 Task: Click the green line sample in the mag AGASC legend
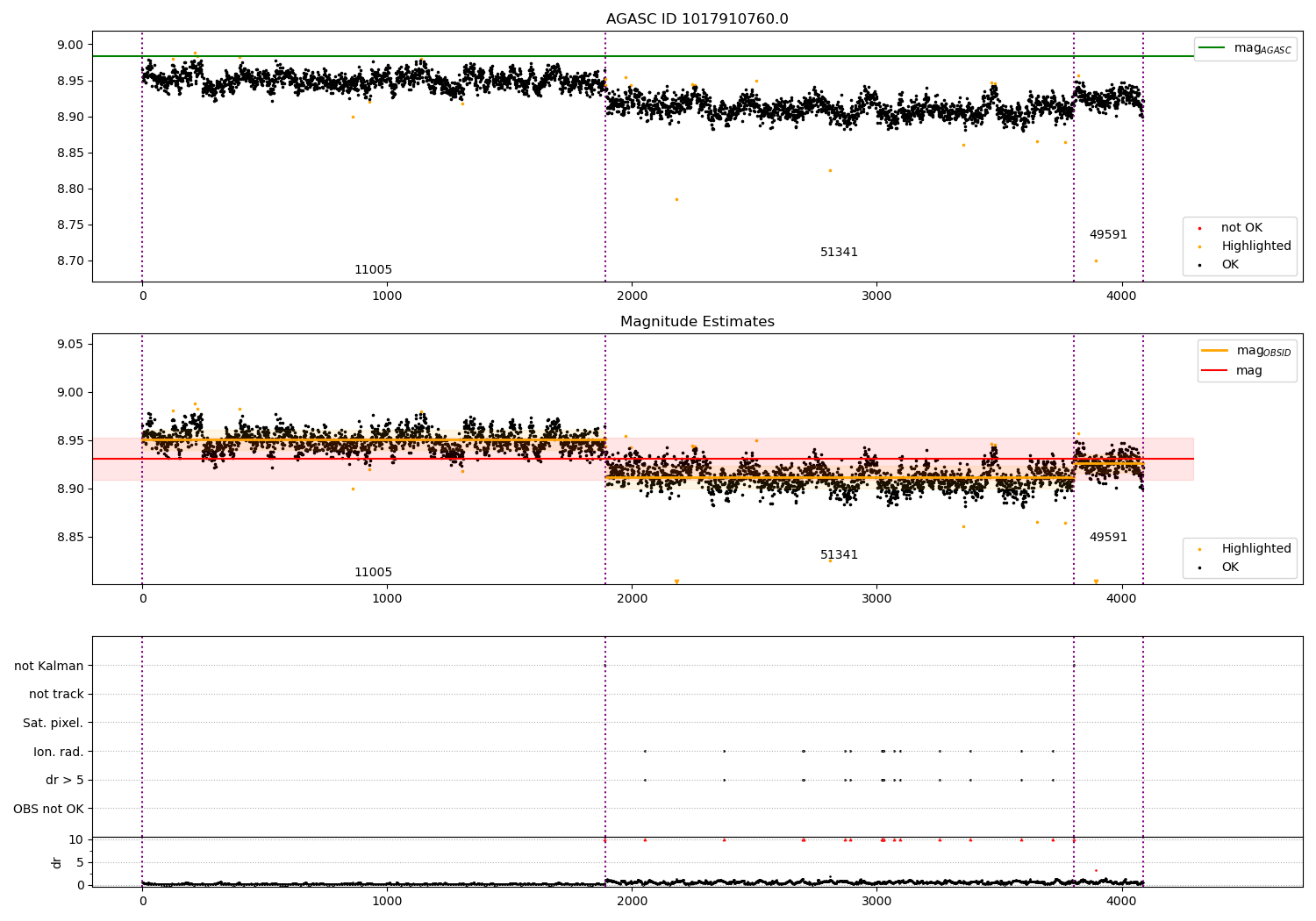[1212, 47]
